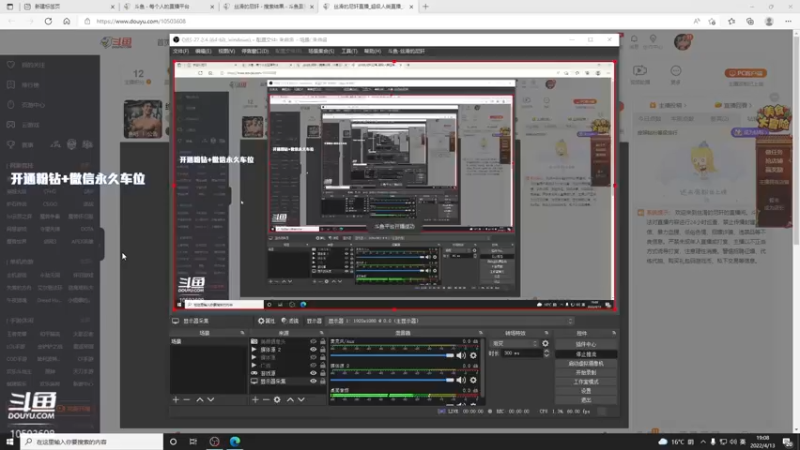Viewport: 800px width, 450px height.
Task: Pop out the Controls dock panel
Action: pyautogui.click(x=614, y=333)
